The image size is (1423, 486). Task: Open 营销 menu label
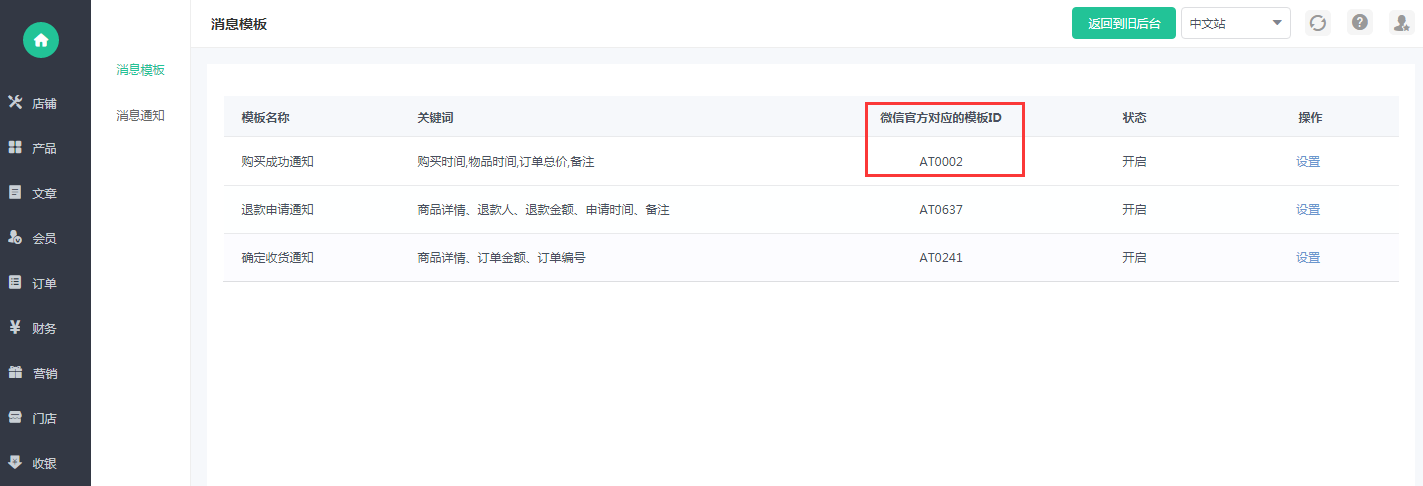tap(44, 373)
